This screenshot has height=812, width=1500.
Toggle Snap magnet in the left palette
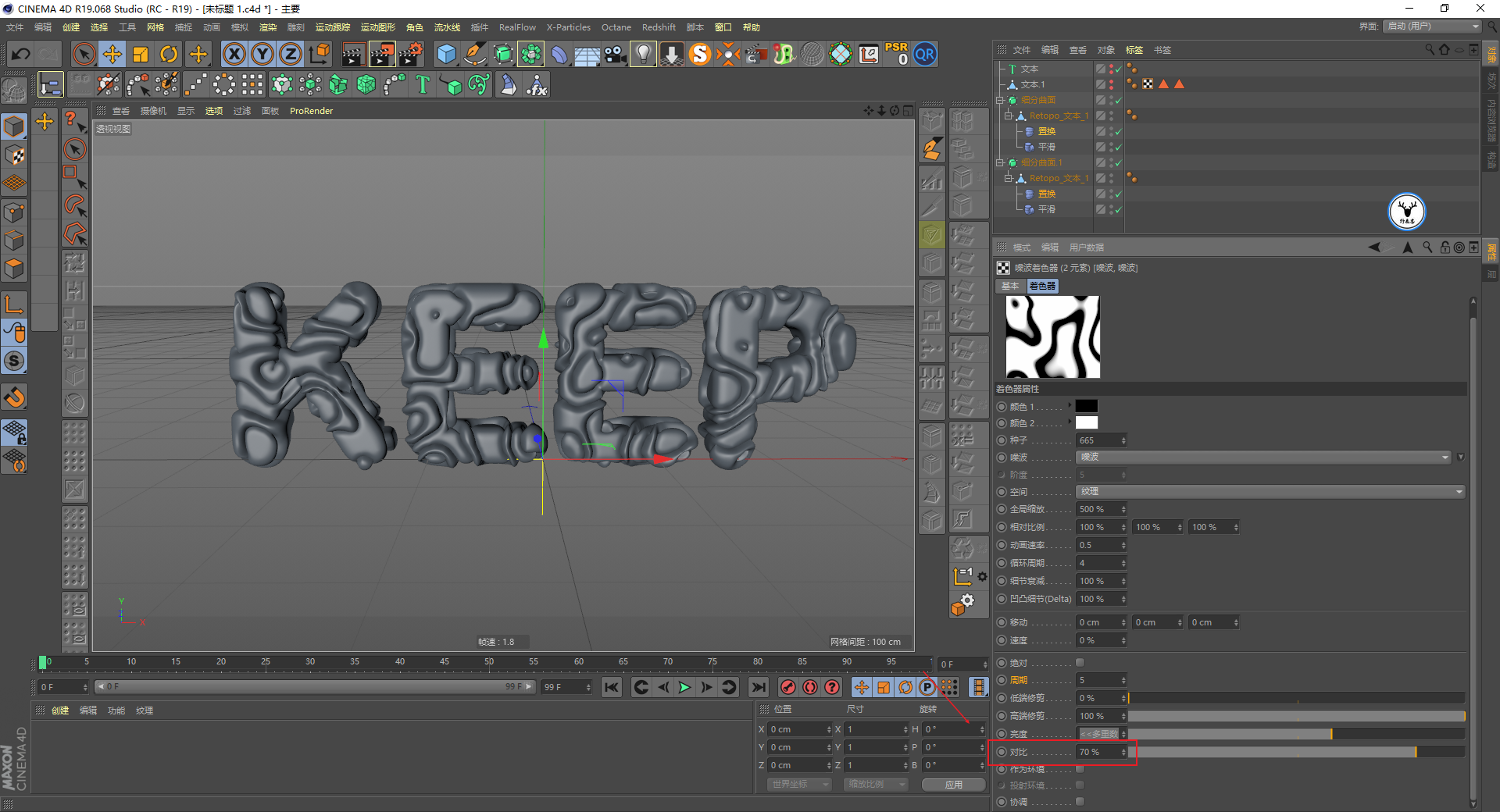point(14,397)
